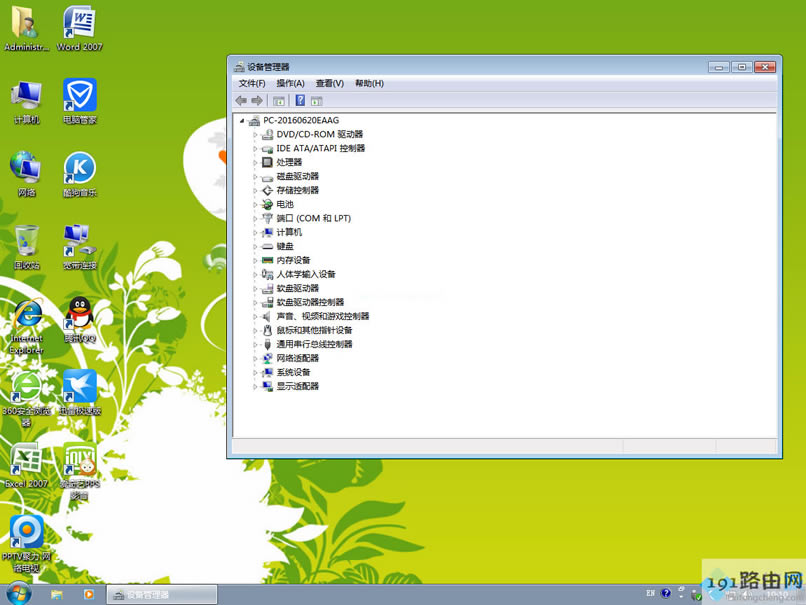Click the 电池 battery icon
Image resolution: width=806 pixels, height=605 pixels.
(x=267, y=205)
